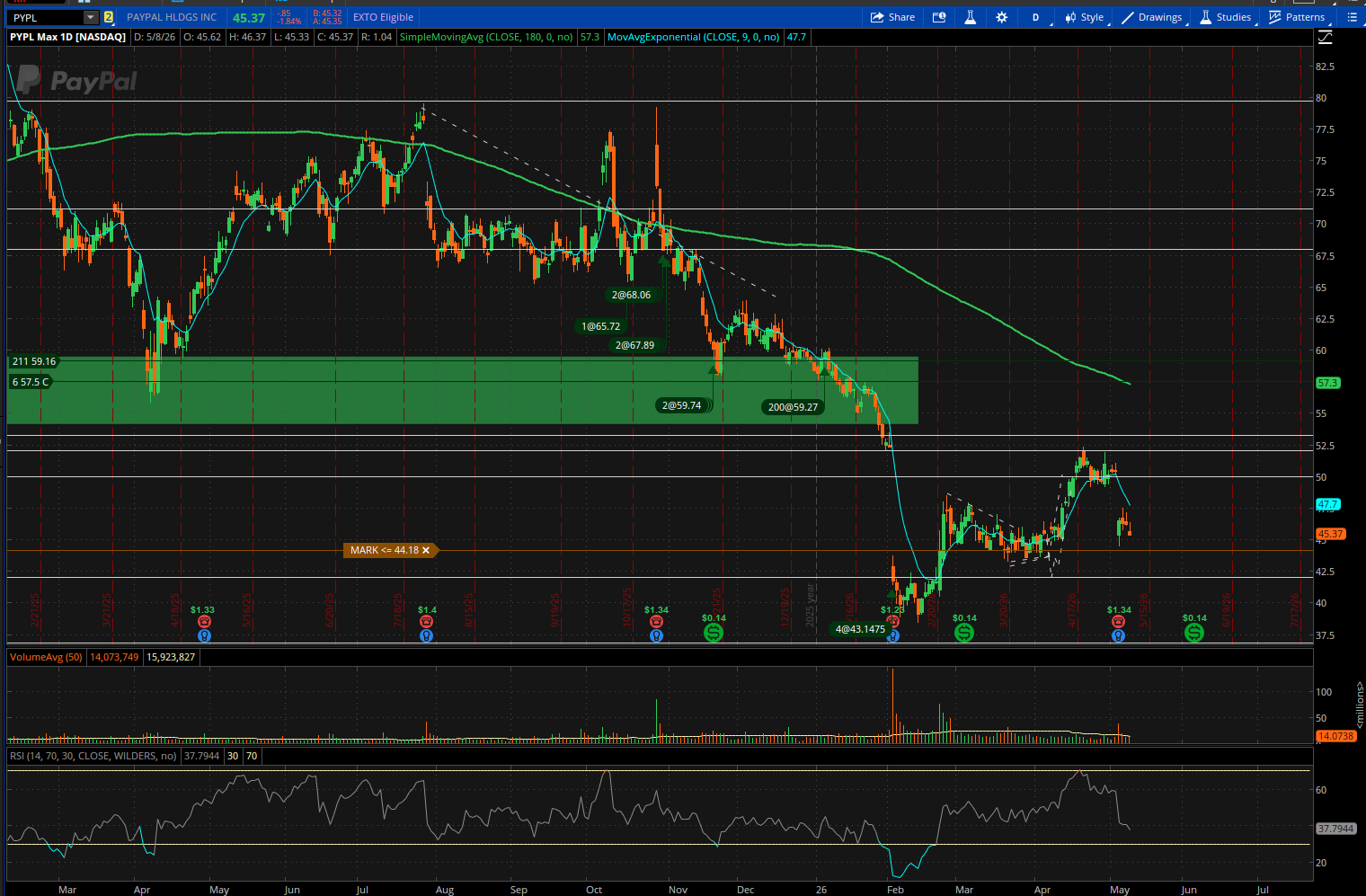This screenshot has width=1366, height=896.
Task: Open the Patterns menu
Action: 1297,17
